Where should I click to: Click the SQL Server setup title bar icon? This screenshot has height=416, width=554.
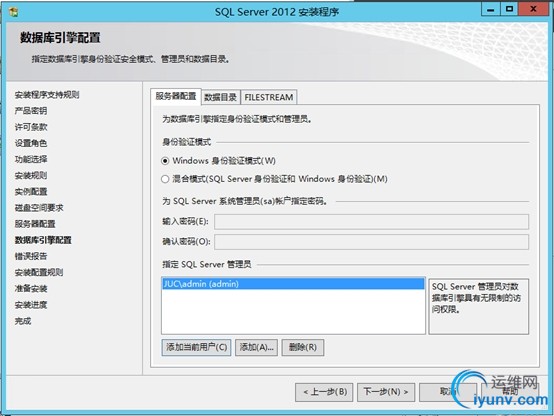[14, 12]
